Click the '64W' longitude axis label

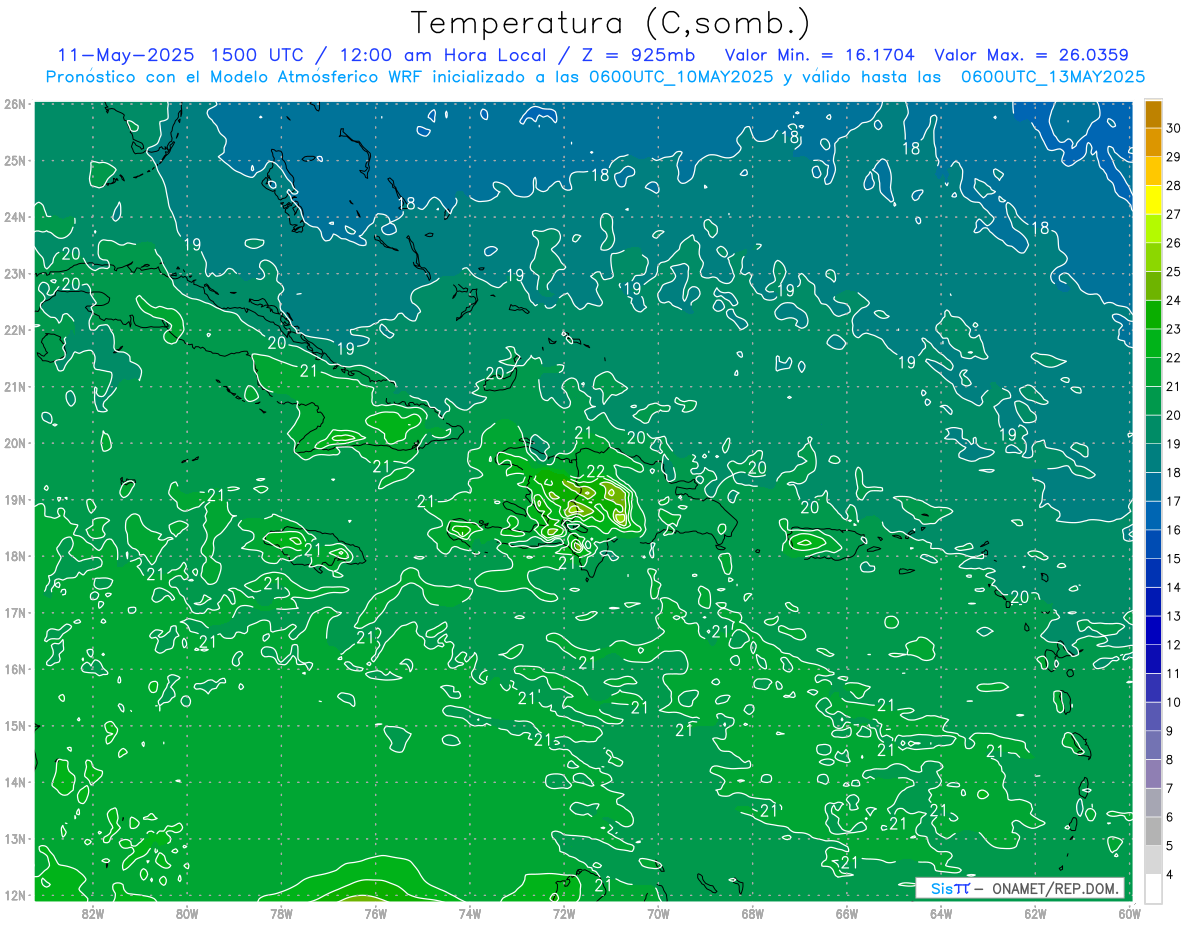tap(940, 913)
